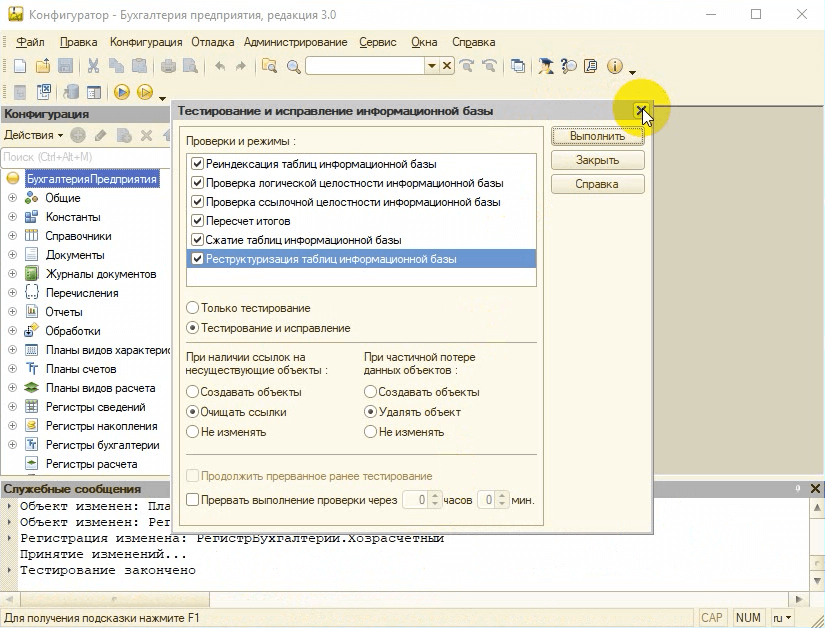Toggle Пересчет итогов checkbox
Viewport: 825px width, 628px height.
(197, 220)
